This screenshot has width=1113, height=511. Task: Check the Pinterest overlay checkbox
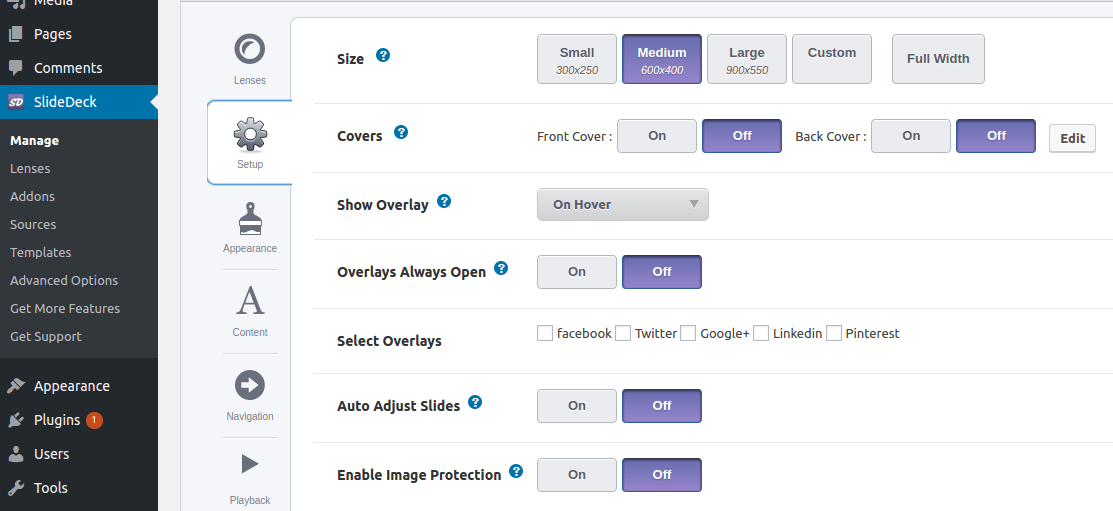tap(834, 333)
